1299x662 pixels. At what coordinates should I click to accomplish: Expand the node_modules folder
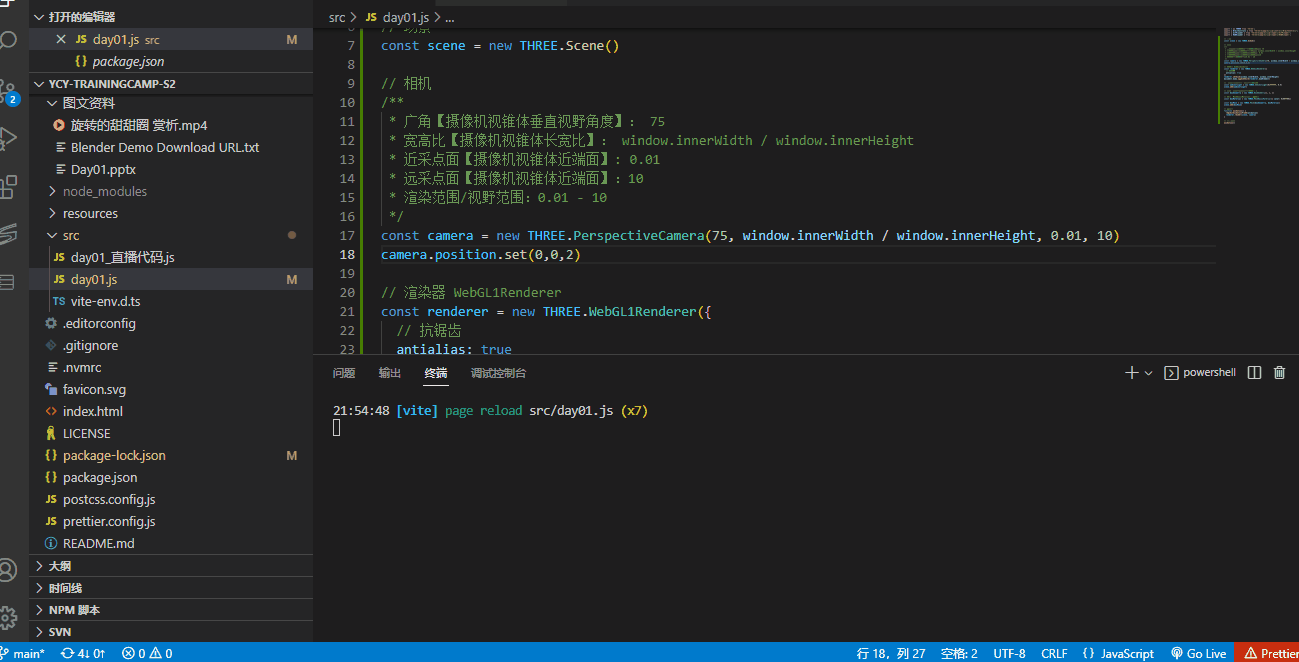(x=171, y=191)
